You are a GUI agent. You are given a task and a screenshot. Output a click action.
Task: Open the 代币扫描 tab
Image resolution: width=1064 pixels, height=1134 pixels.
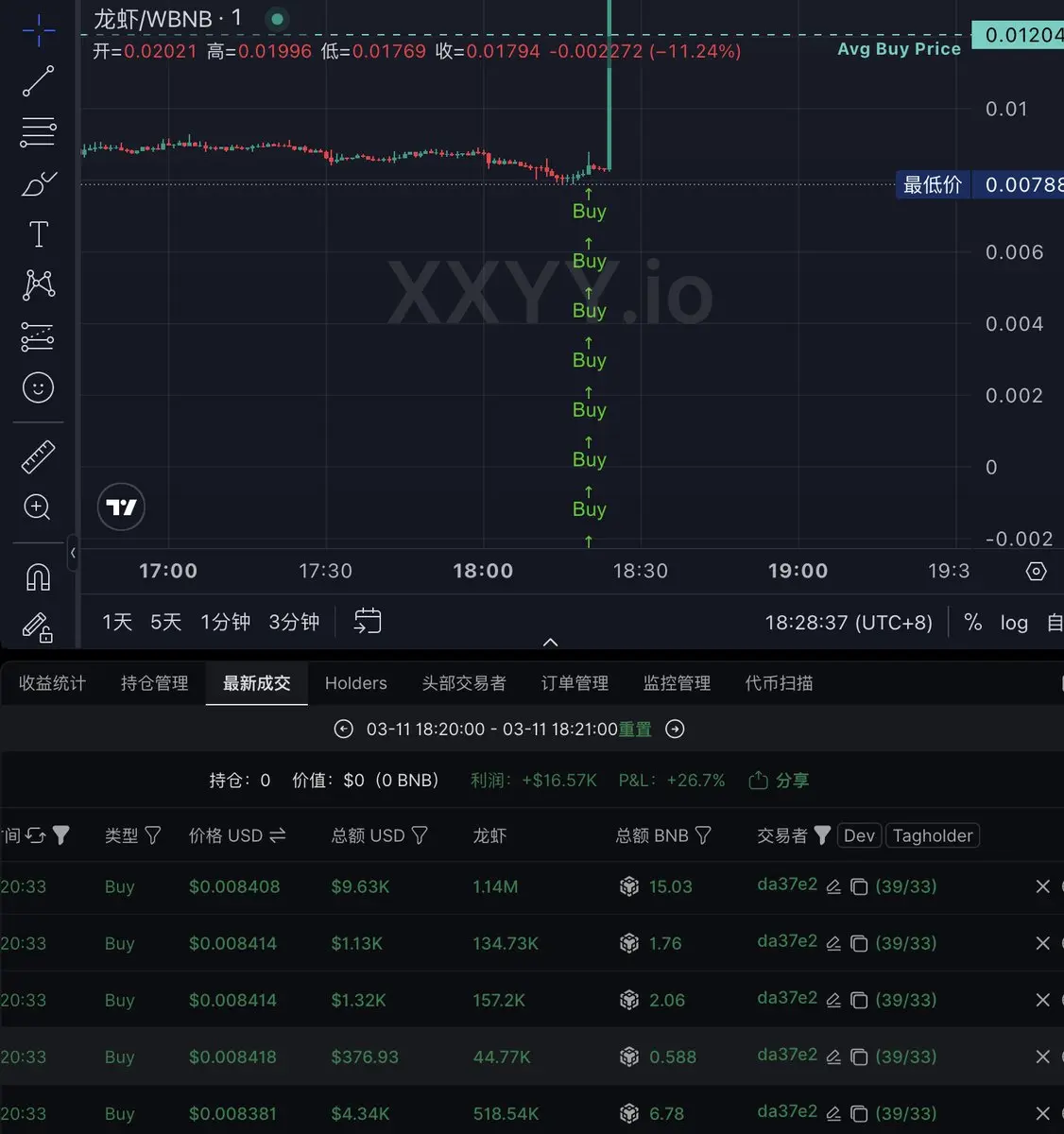(x=779, y=683)
